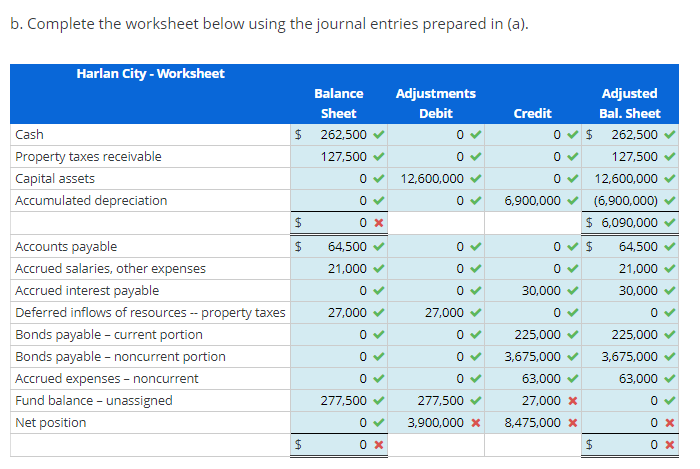
Task: Click green check beside Cash balance 262,500
Action: 379,134
